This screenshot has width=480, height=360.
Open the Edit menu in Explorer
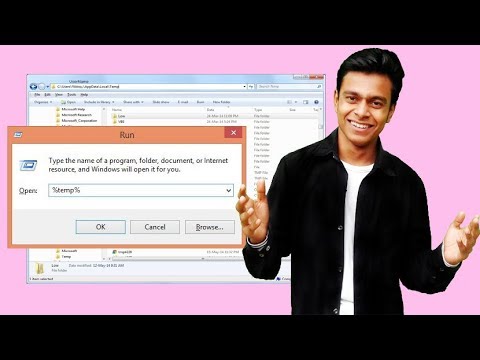pos(48,95)
